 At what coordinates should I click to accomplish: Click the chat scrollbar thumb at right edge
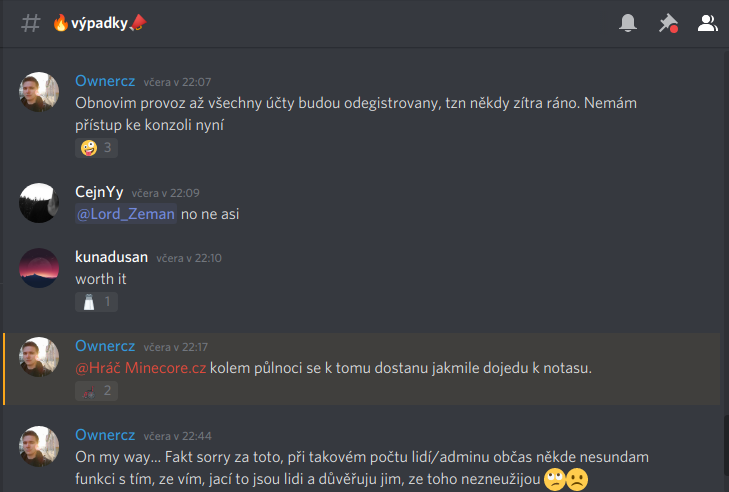[726, 453]
